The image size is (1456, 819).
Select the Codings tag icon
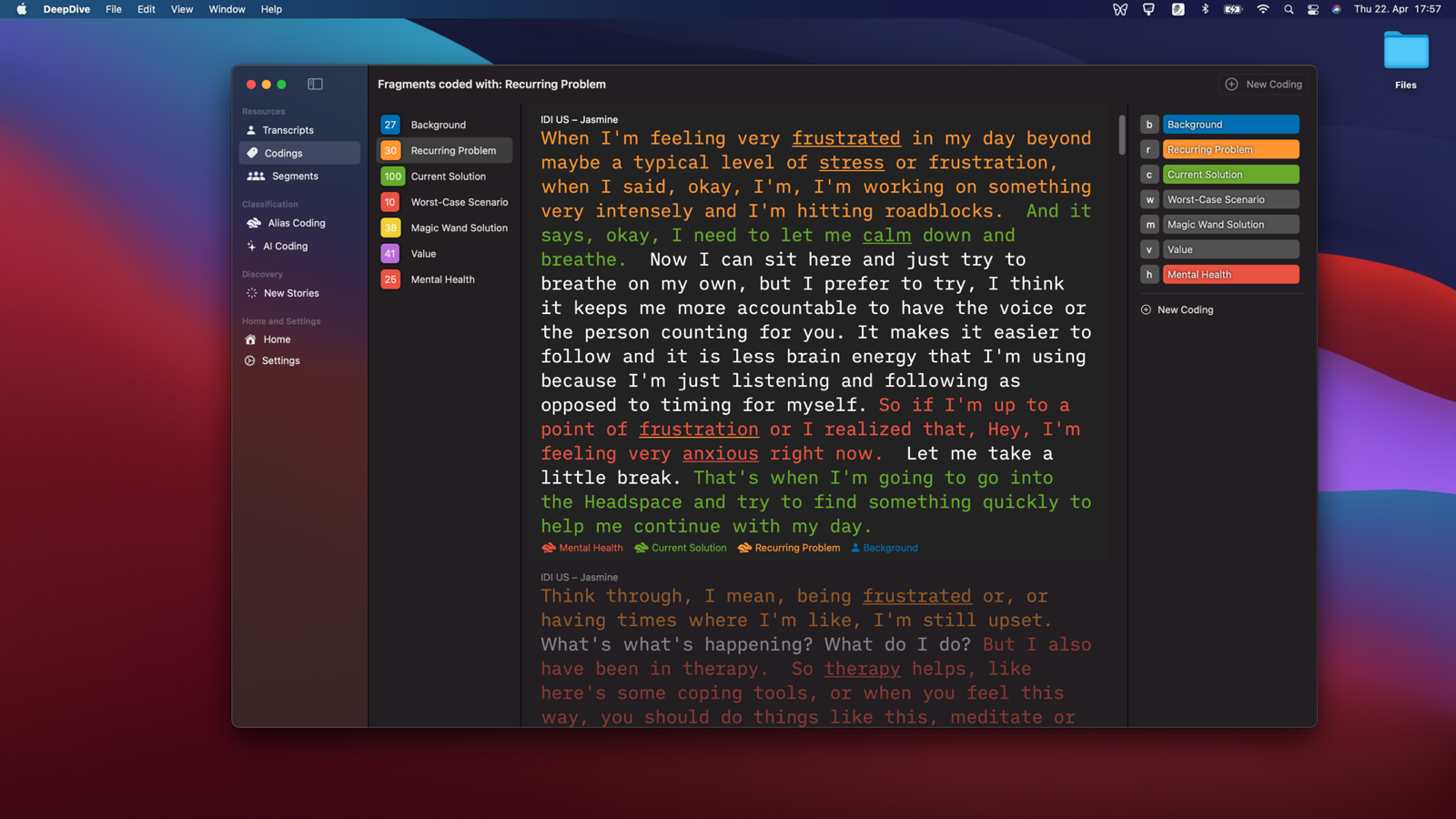coord(252,153)
